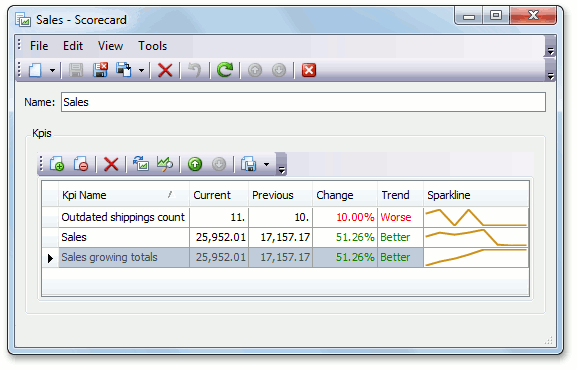Click Save and New icon
The height and width of the screenshot is (370, 577).
pos(124,70)
